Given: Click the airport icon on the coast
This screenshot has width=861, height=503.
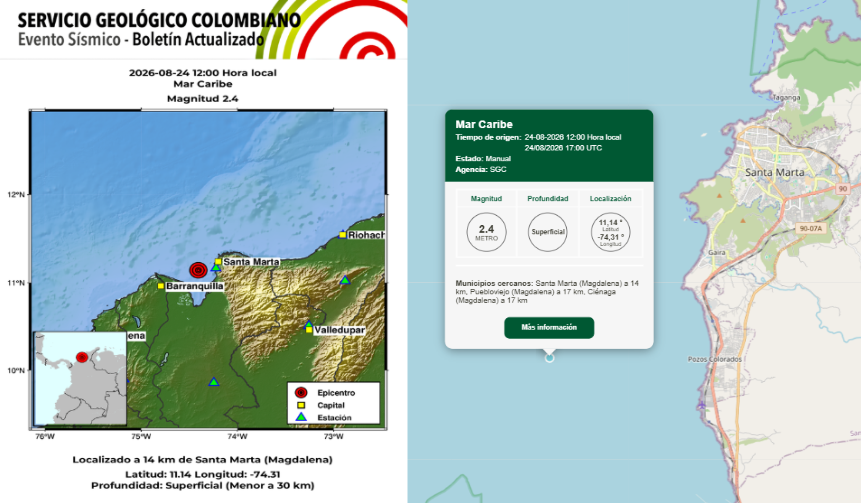Looking at the screenshot, I should pos(702,405).
